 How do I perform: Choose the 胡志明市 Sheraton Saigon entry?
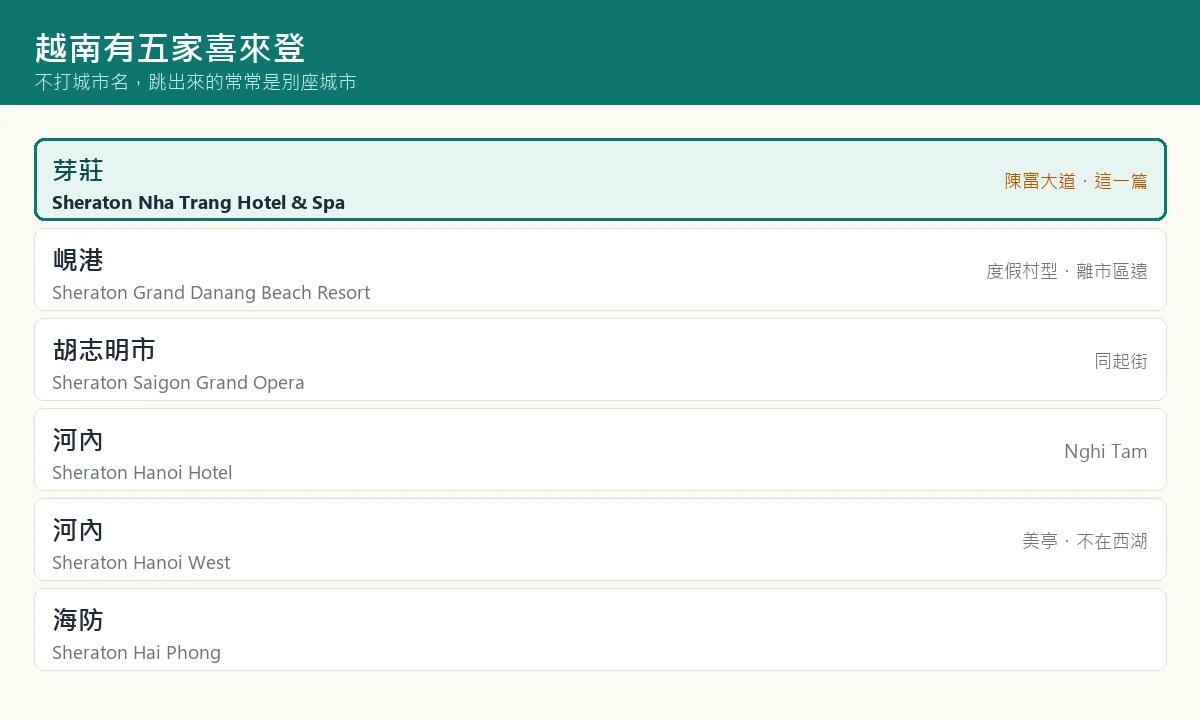(600, 360)
